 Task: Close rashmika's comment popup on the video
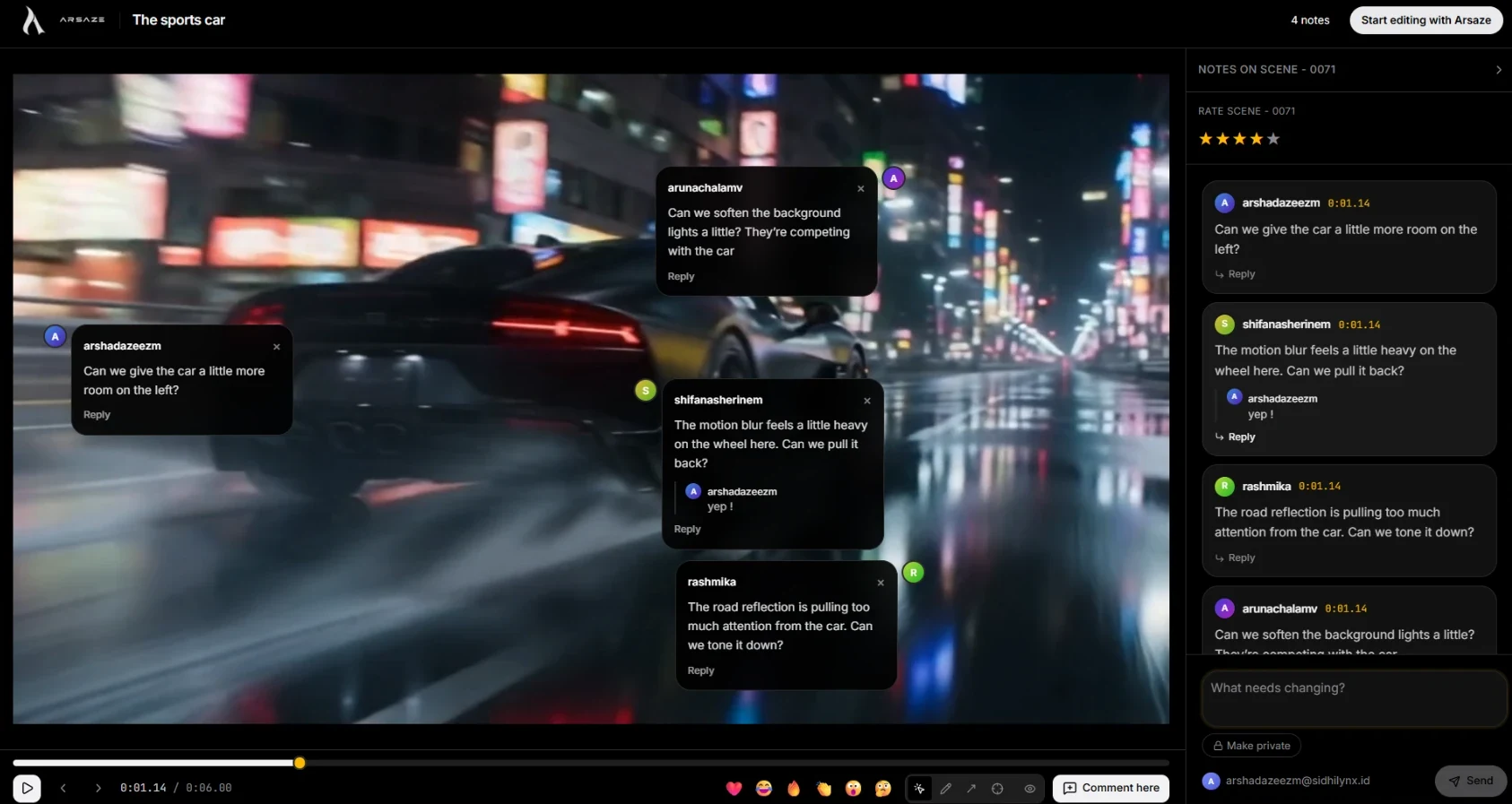pos(881,583)
